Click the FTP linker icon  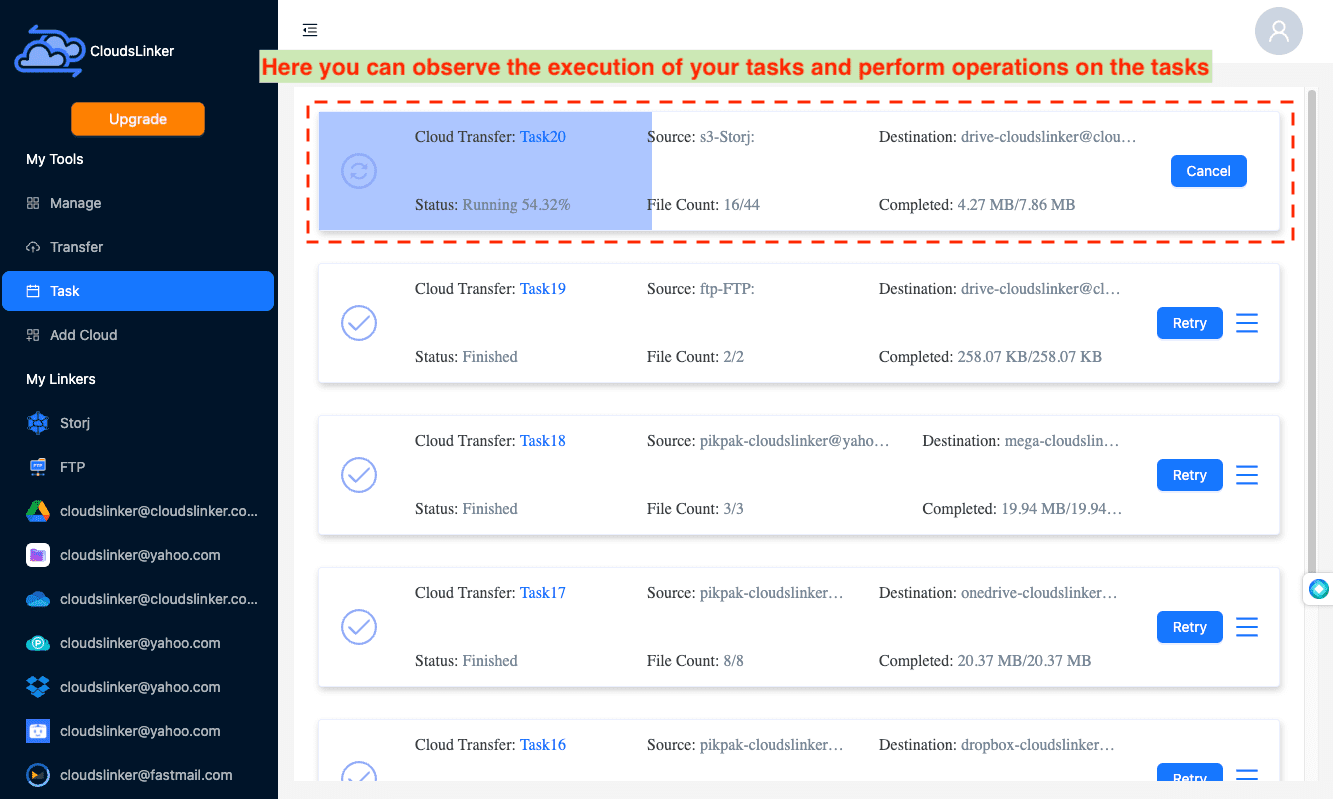[x=38, y=467]
